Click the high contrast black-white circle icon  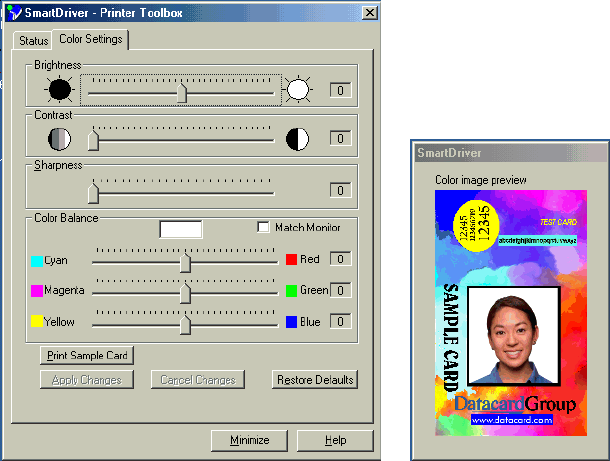(x=297, y=139)
